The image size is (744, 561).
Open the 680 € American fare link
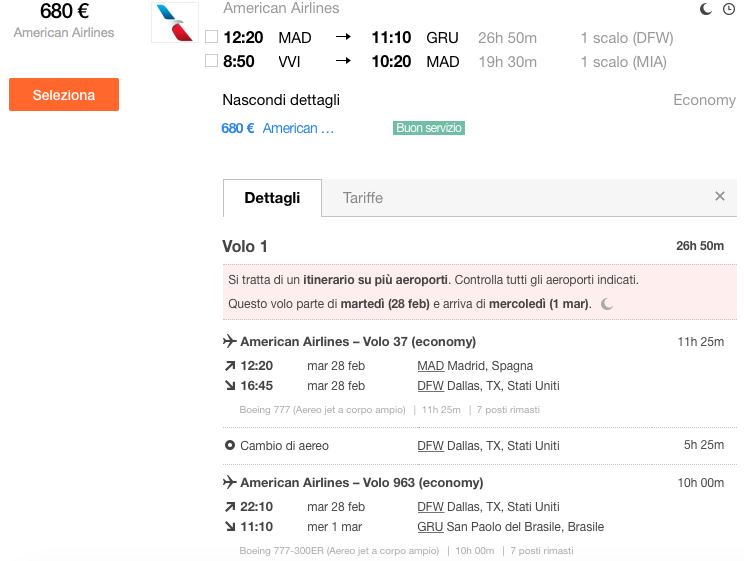tap(278, 128)
